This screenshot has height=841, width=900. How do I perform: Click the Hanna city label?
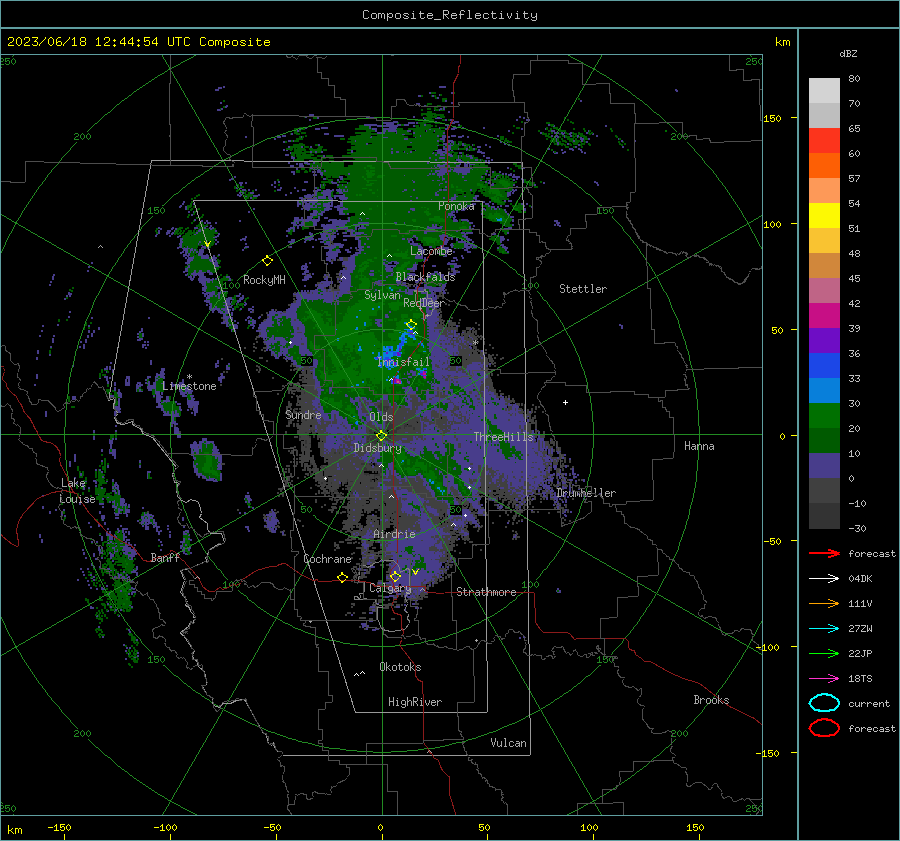[699, 446]
